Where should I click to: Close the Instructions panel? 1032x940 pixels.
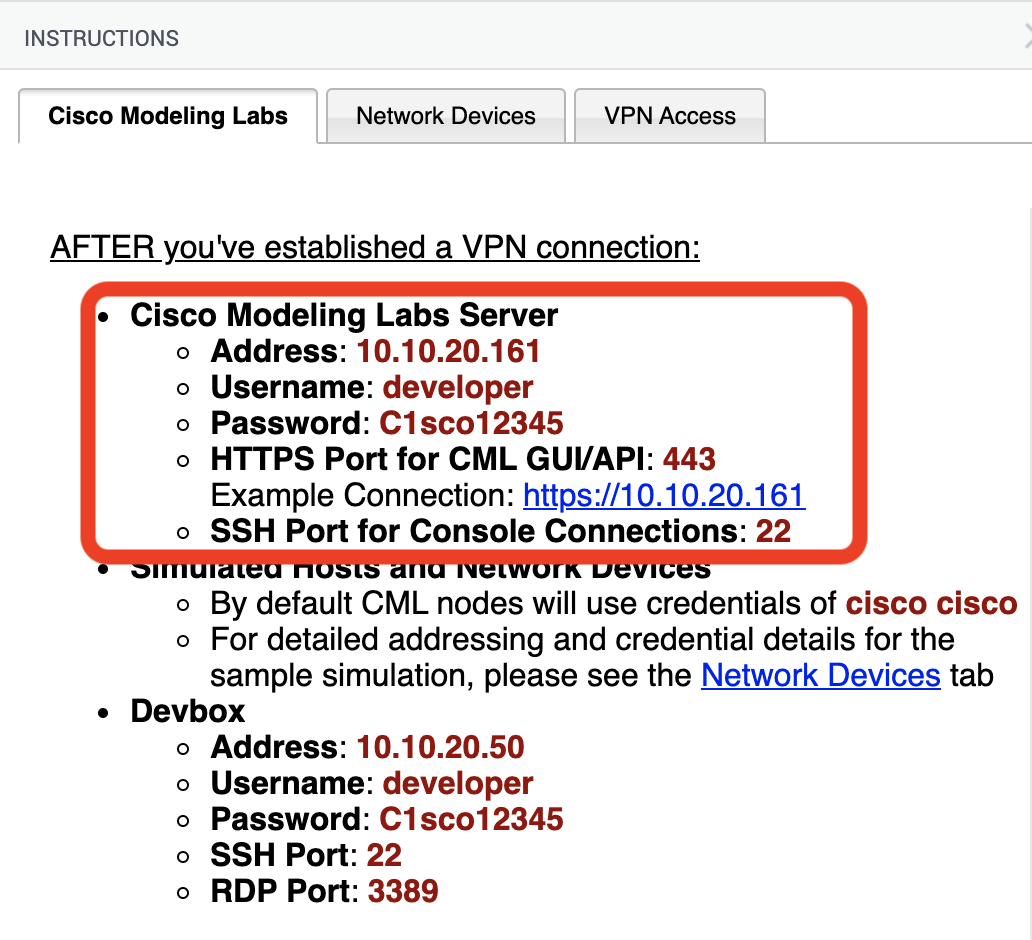[x=1026, y=38]
